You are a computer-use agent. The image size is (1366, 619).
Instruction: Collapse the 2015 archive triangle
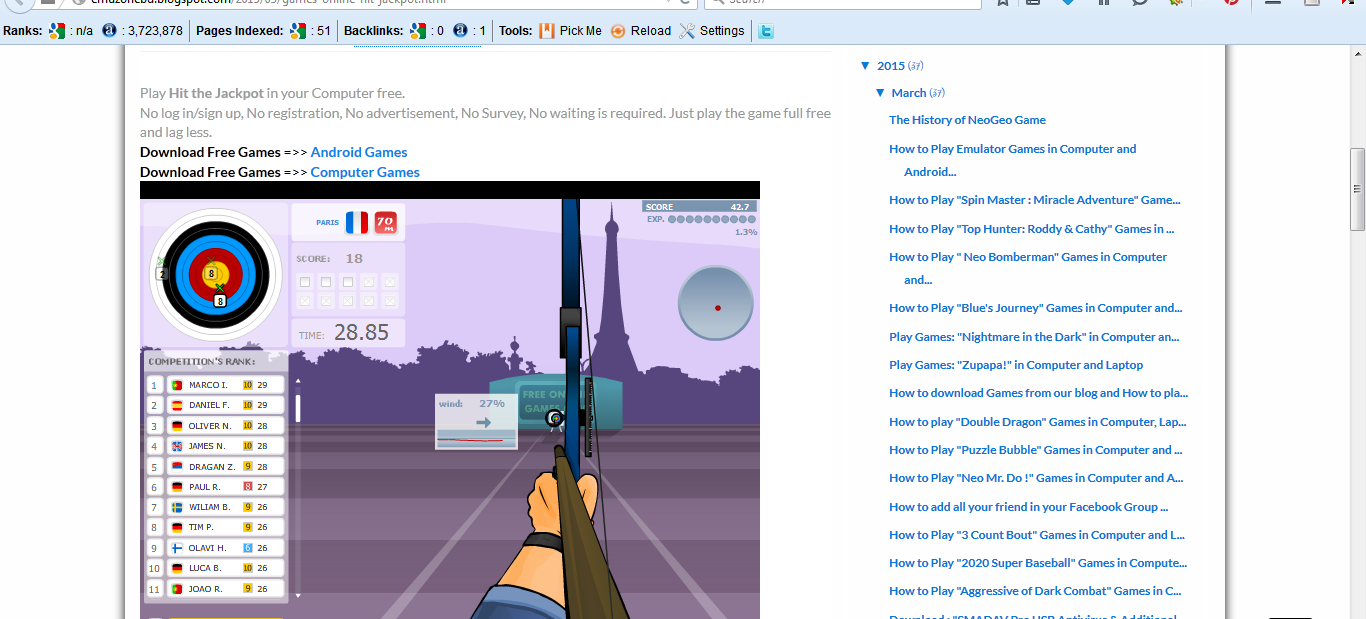pyautogui.click(x=865, y=66)
